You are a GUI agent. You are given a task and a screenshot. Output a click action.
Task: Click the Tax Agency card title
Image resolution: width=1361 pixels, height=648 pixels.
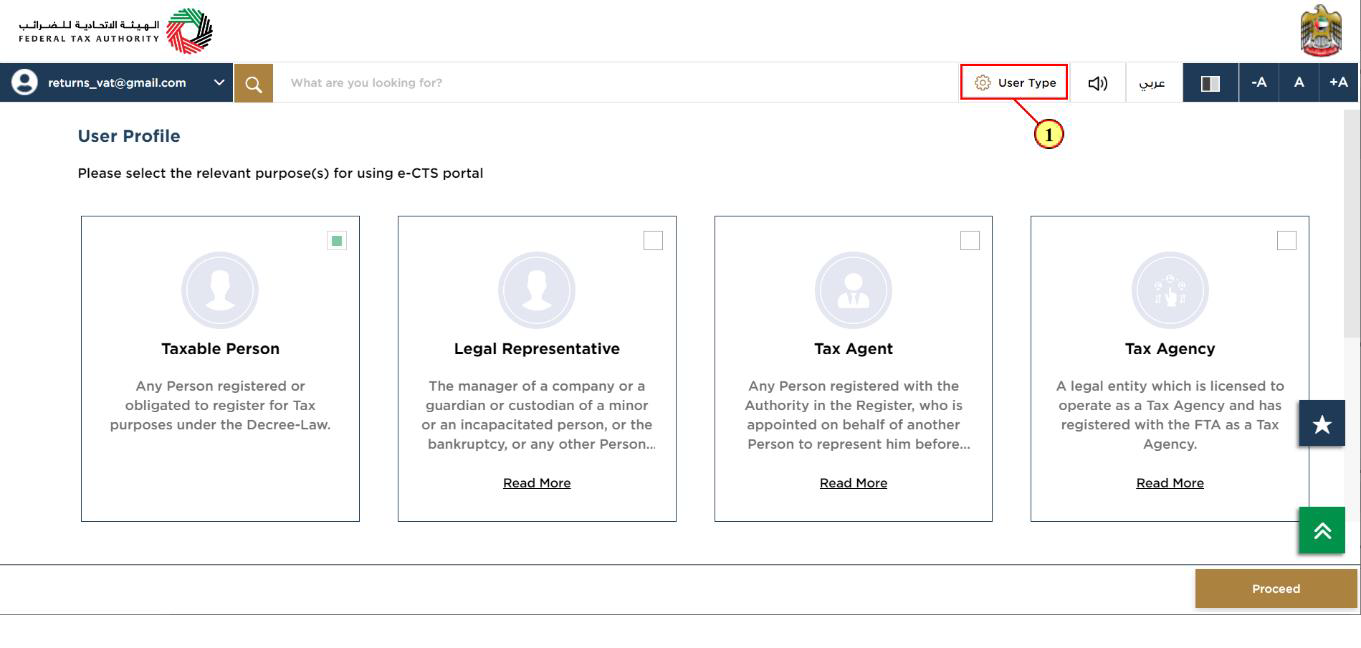[1170, 349]
